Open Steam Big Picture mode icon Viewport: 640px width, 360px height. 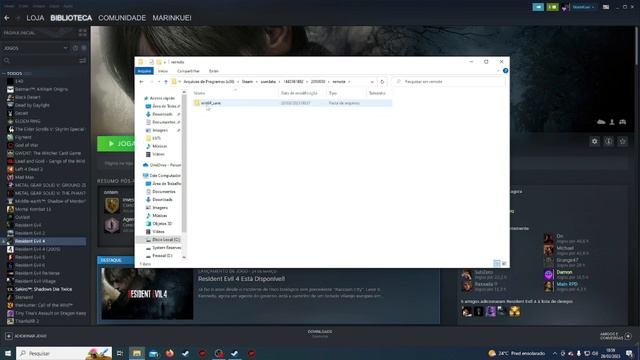coord(606,7)
